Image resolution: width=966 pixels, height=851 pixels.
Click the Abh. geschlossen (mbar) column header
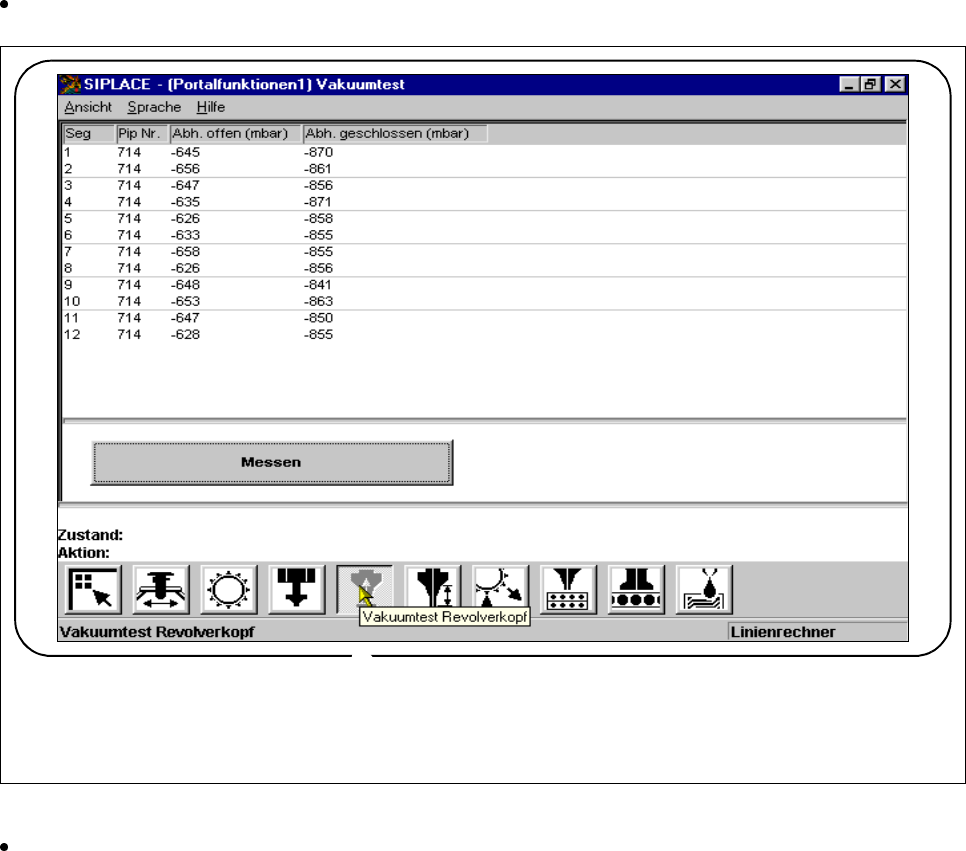(x=395, y=134)
